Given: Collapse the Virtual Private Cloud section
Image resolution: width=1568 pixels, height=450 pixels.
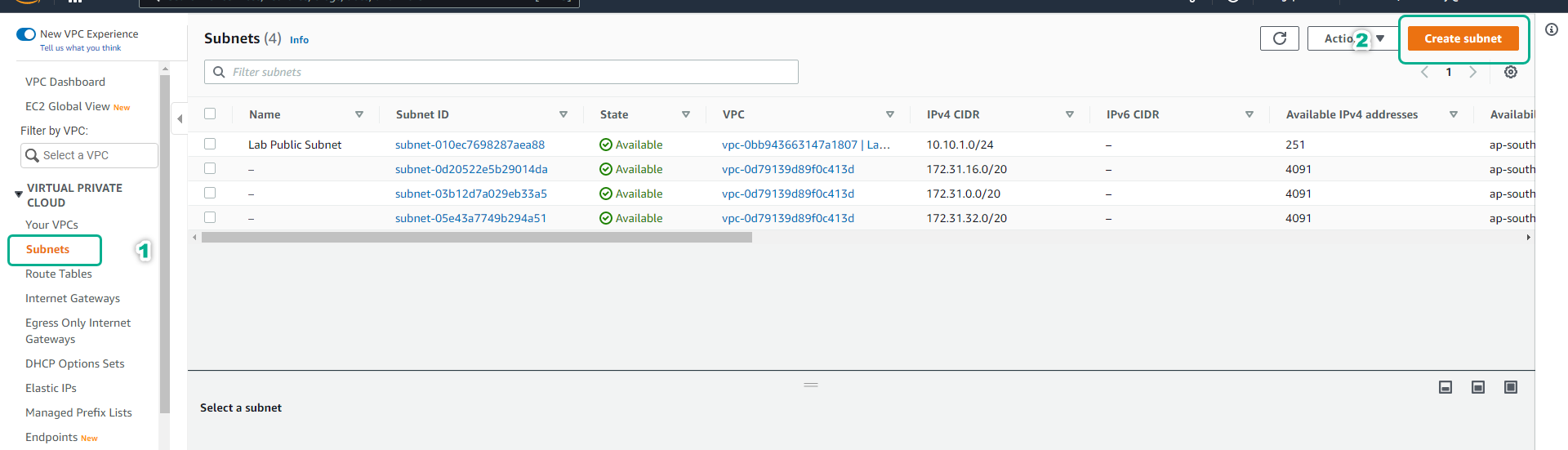Looking at the screenshot, I should [x=18, y=194].
